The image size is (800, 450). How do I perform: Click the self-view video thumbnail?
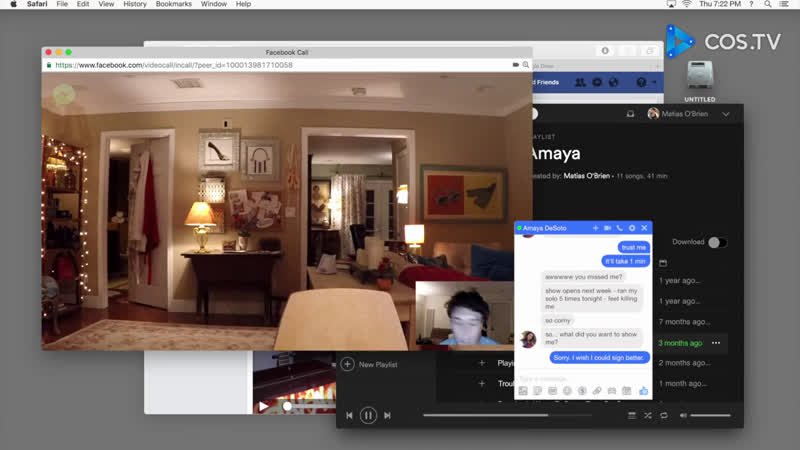[x=465, y=313]
